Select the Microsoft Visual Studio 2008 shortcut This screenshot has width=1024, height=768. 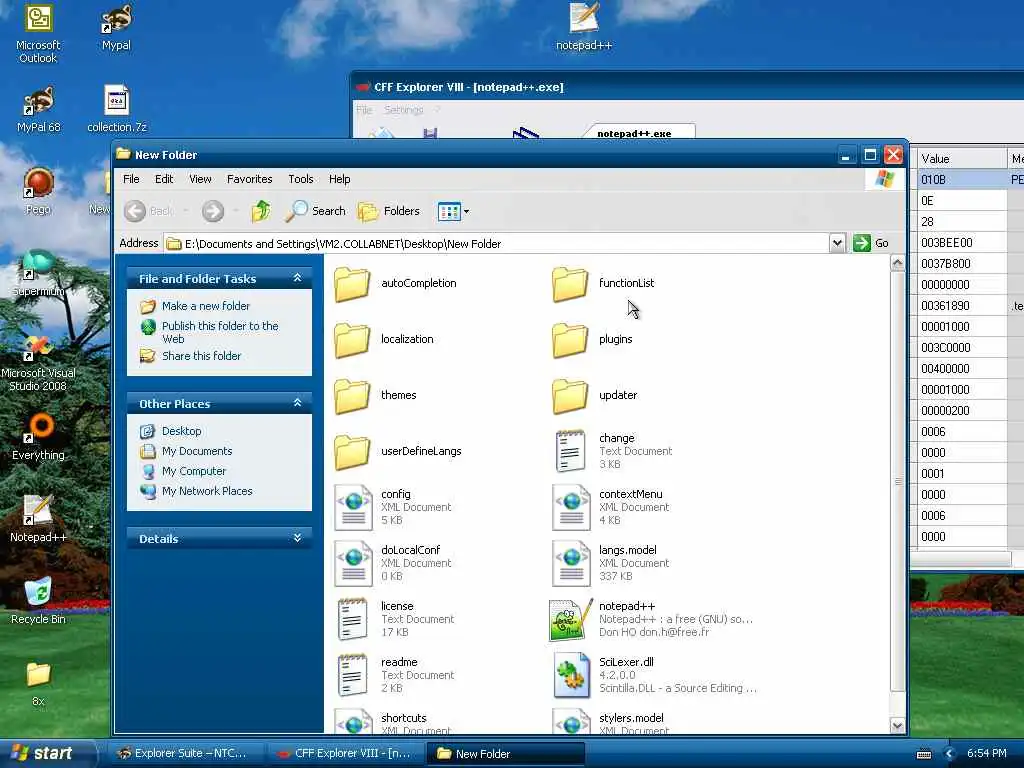(38, 362)
